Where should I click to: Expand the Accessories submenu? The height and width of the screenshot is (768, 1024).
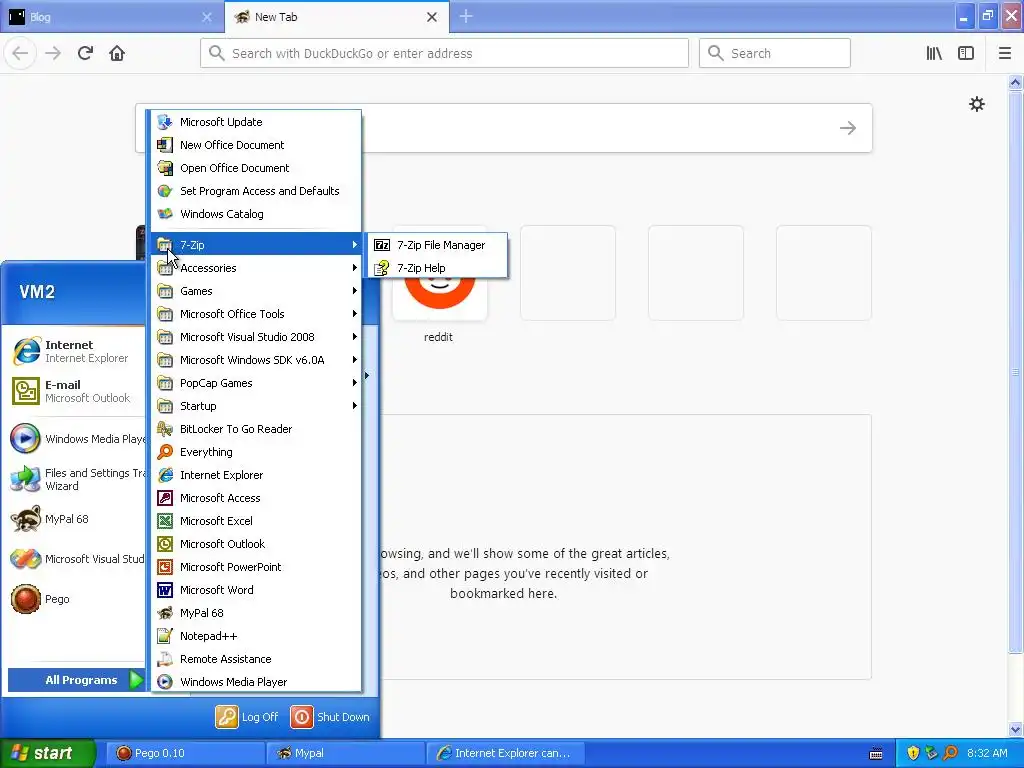click(256, 268)
